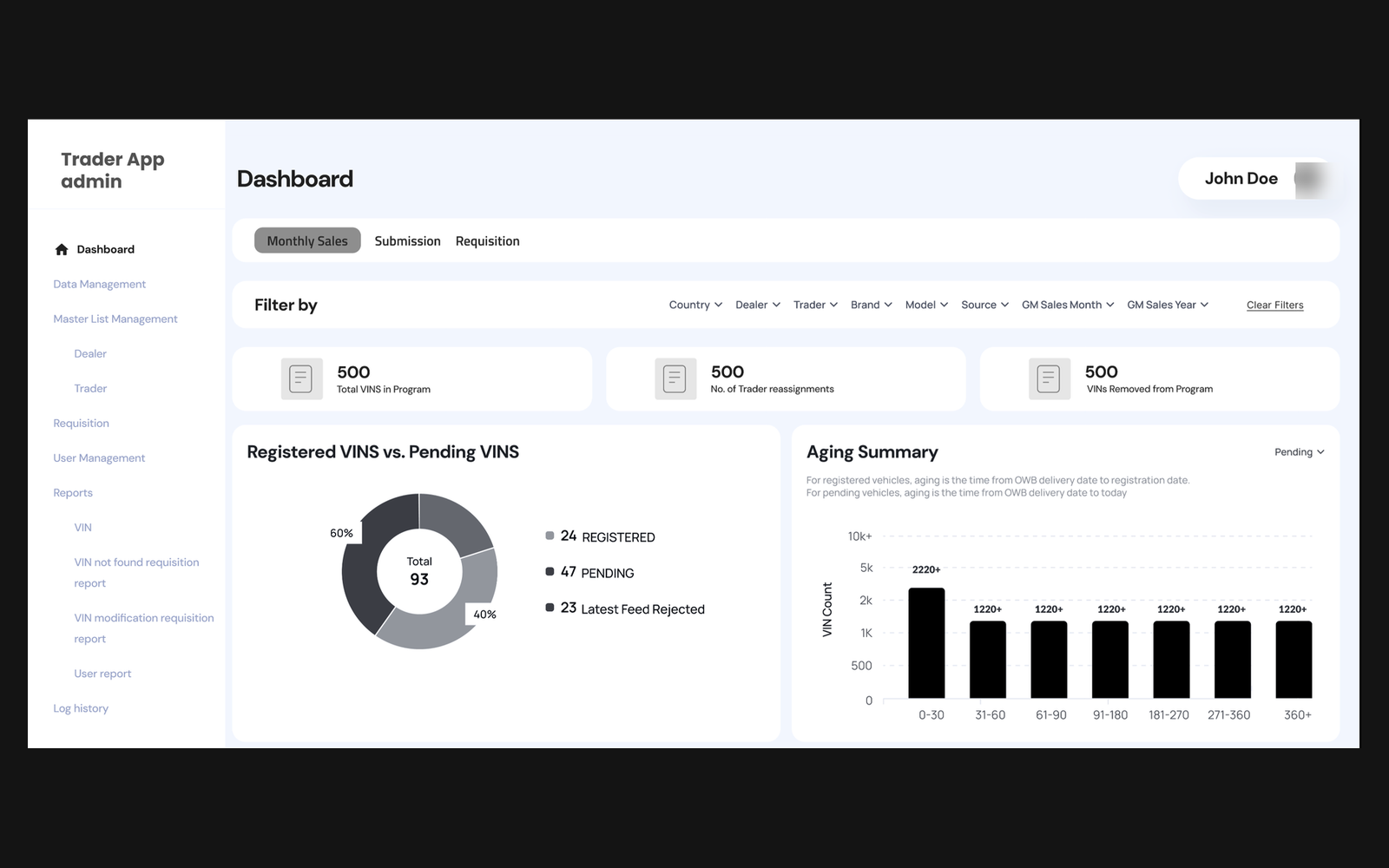Click the Dashboard home icon in sidebar
The image size is (1389, 868).
62,250
